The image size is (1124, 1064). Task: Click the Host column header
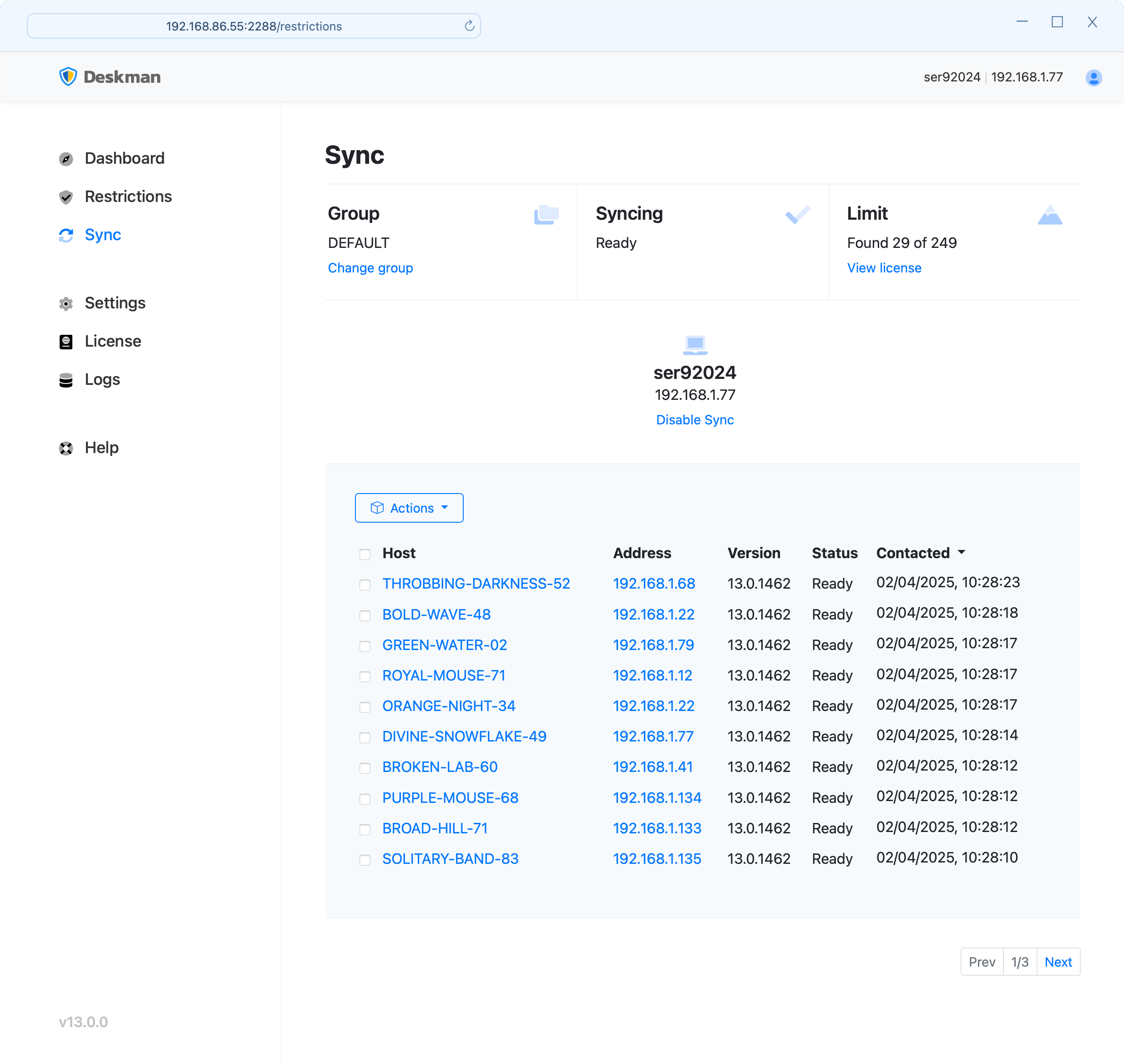point(398,553)
